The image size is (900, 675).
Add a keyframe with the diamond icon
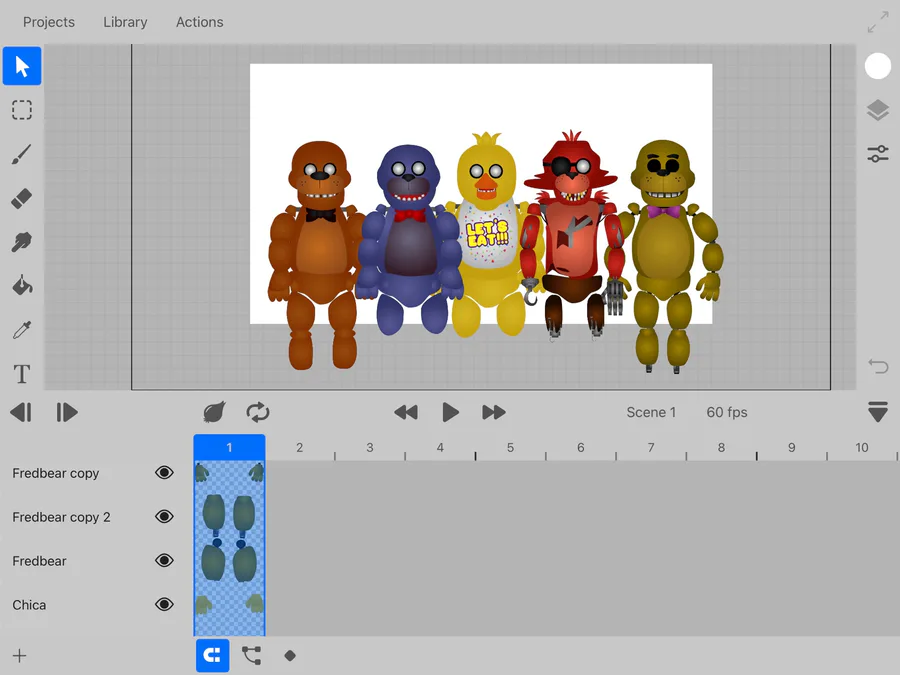tap(290, 655)
